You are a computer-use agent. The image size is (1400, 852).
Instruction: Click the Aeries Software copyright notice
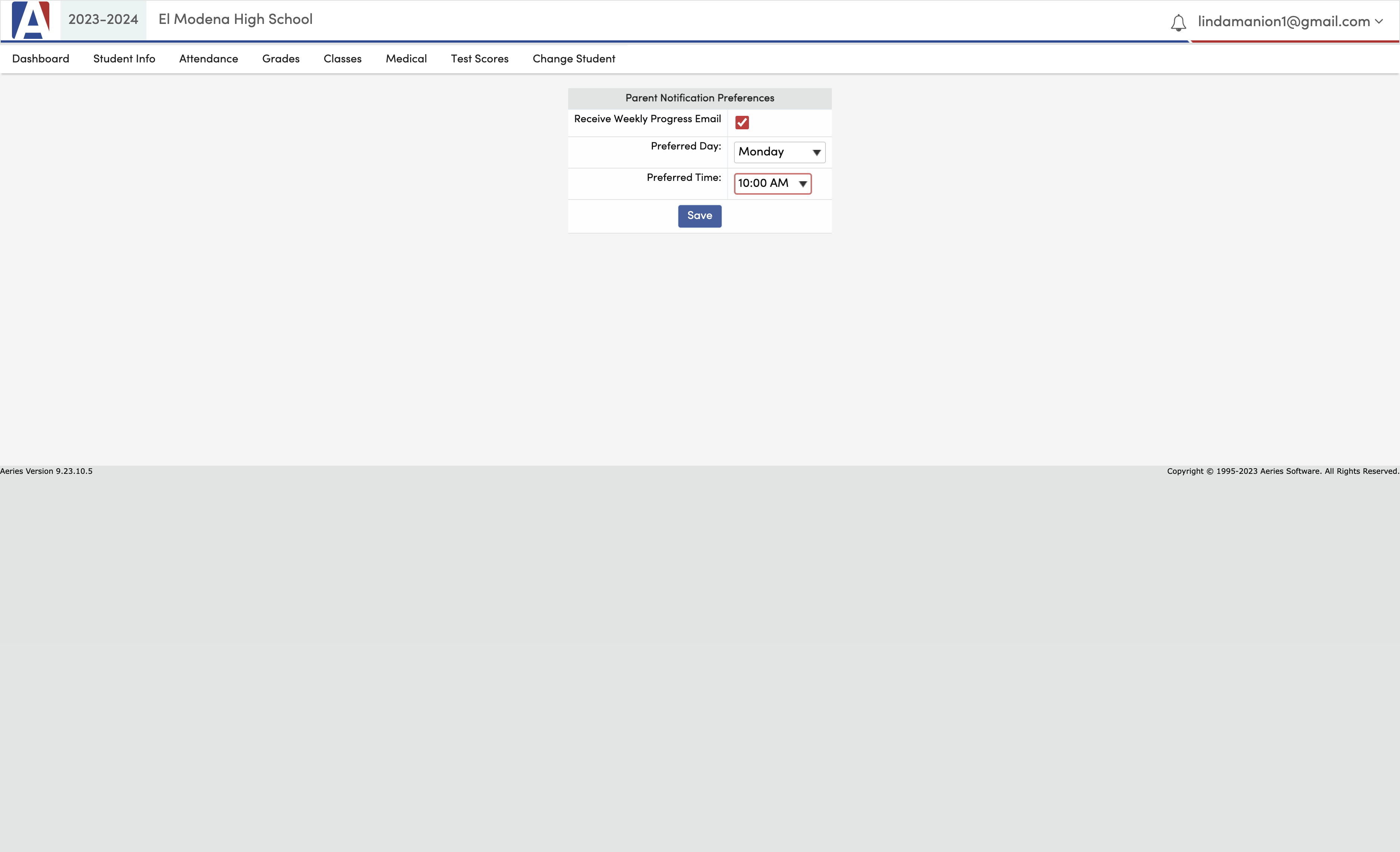pos(1283,471)
